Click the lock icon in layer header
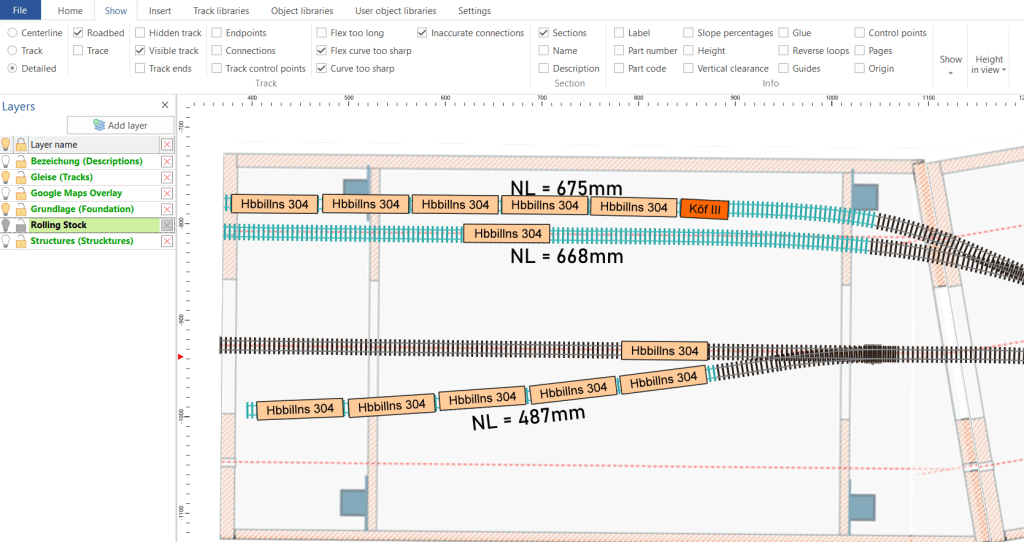The width and height of the screenshot is (1024, 542). pos(20,144)
